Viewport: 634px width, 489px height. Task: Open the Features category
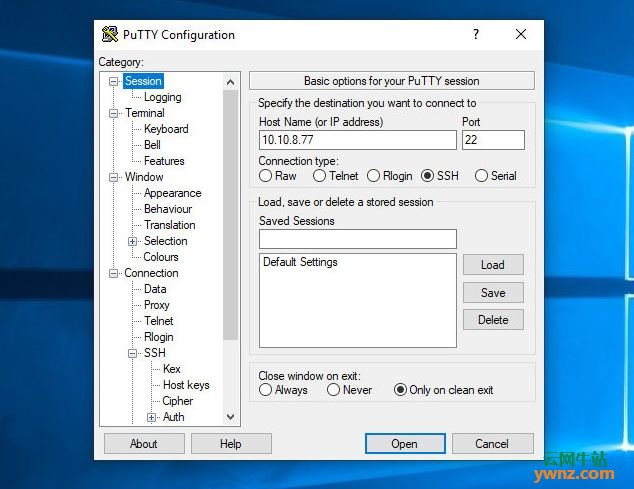164,161
